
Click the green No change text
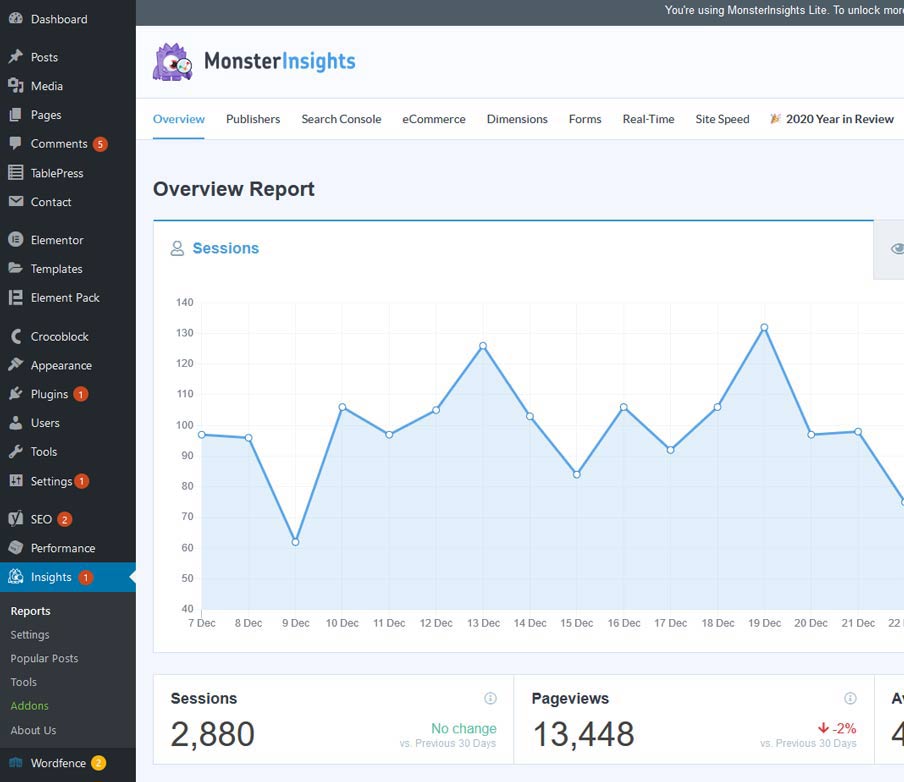464,728
